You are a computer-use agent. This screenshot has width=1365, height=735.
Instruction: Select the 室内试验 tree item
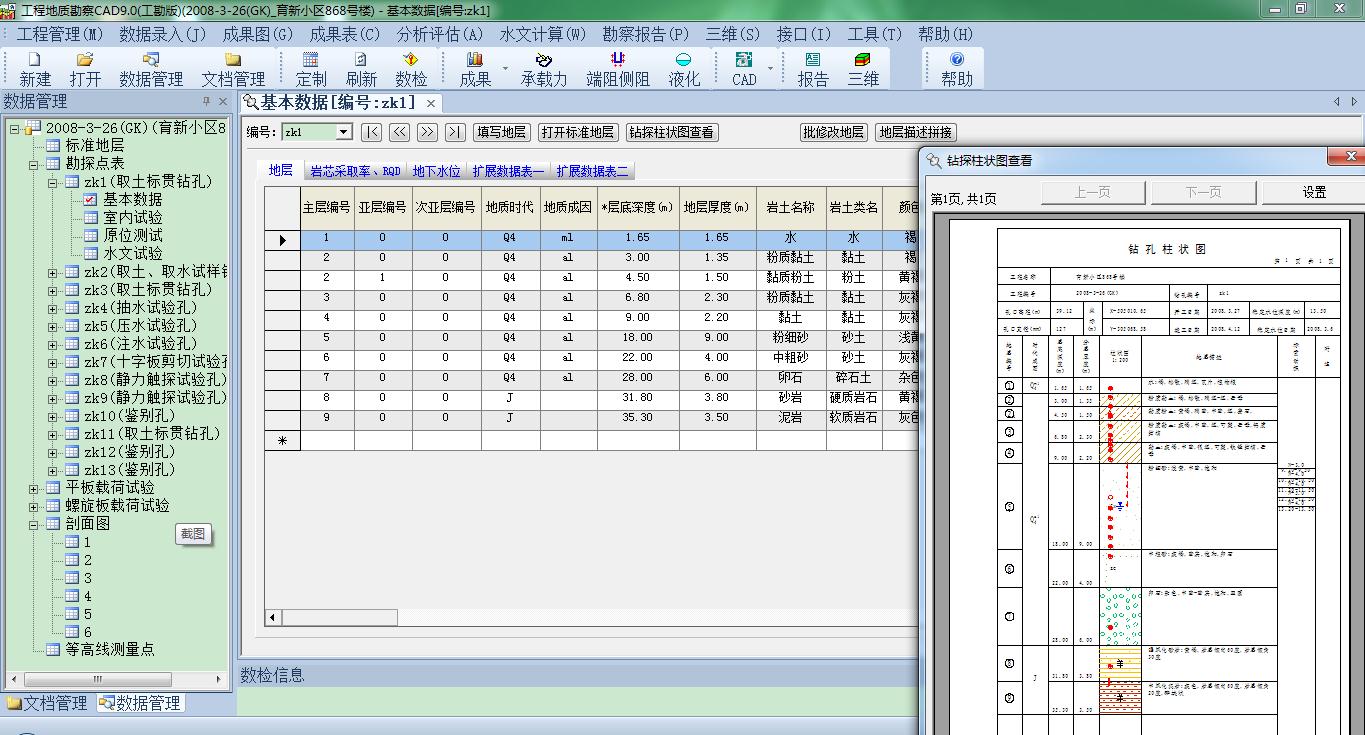[132, 217]
